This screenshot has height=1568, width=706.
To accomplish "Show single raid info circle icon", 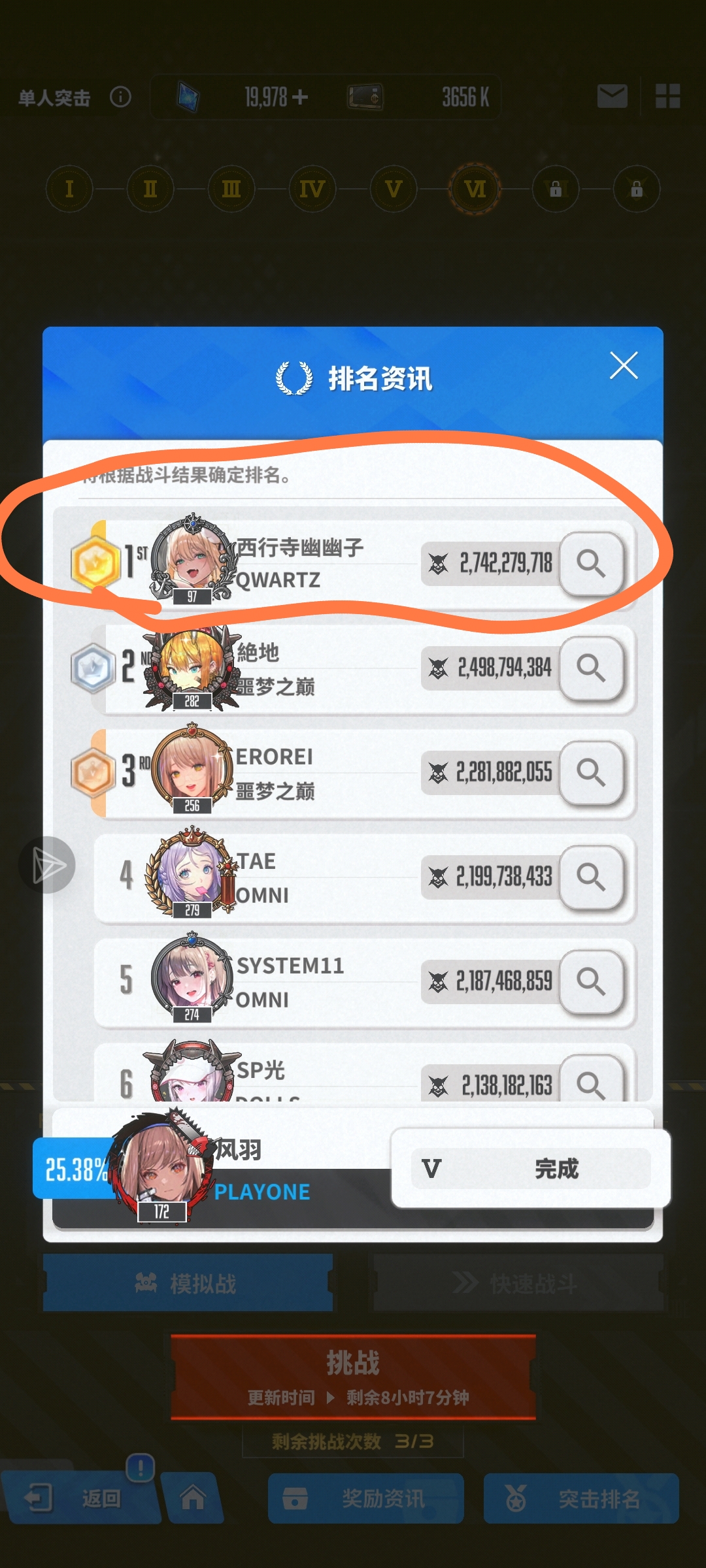I will point(120,97).
